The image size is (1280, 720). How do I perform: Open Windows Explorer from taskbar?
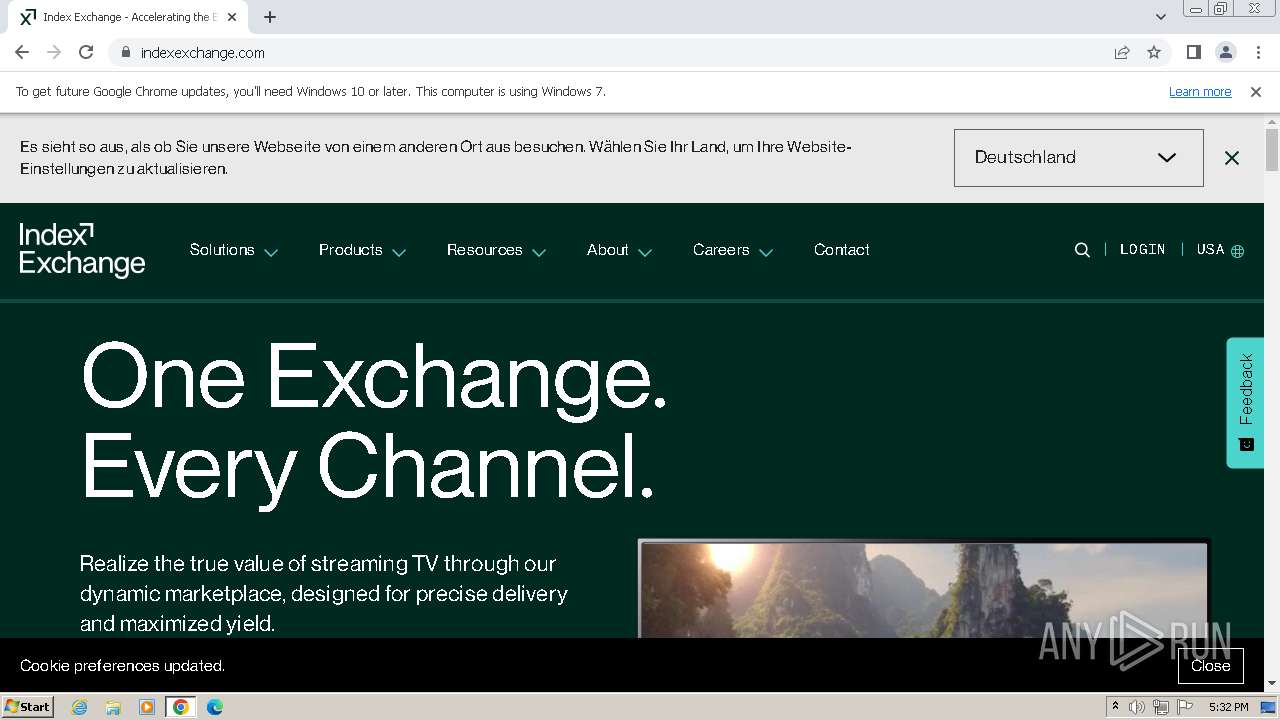point(113,707)
